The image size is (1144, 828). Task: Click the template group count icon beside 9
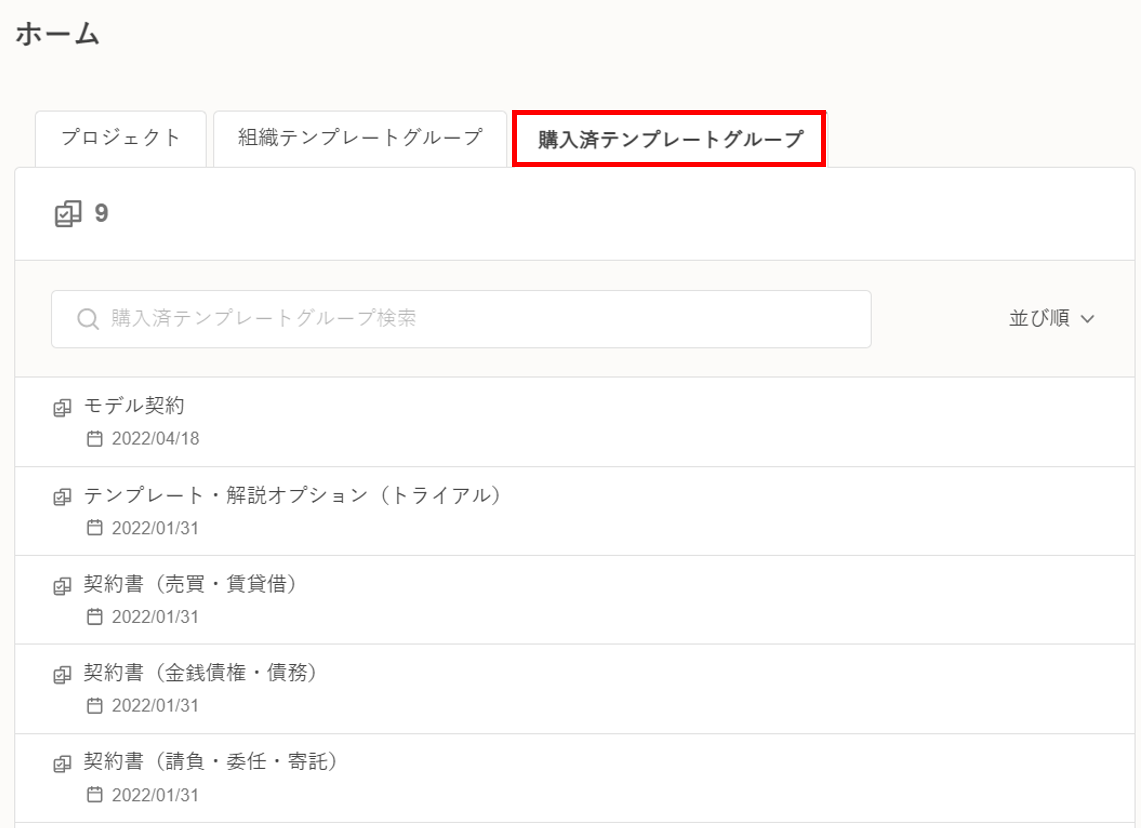point(68,214)
